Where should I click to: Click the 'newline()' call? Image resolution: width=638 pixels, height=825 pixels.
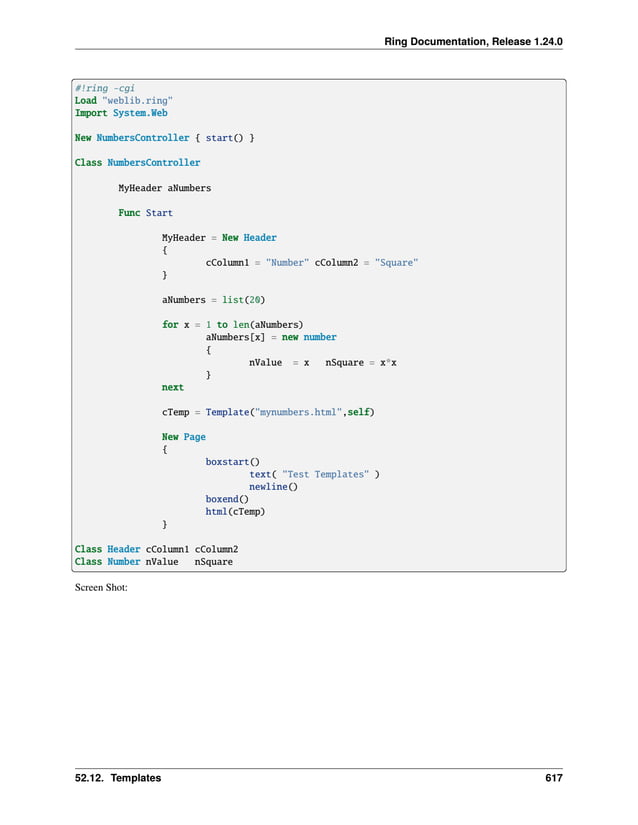[274, 487]
